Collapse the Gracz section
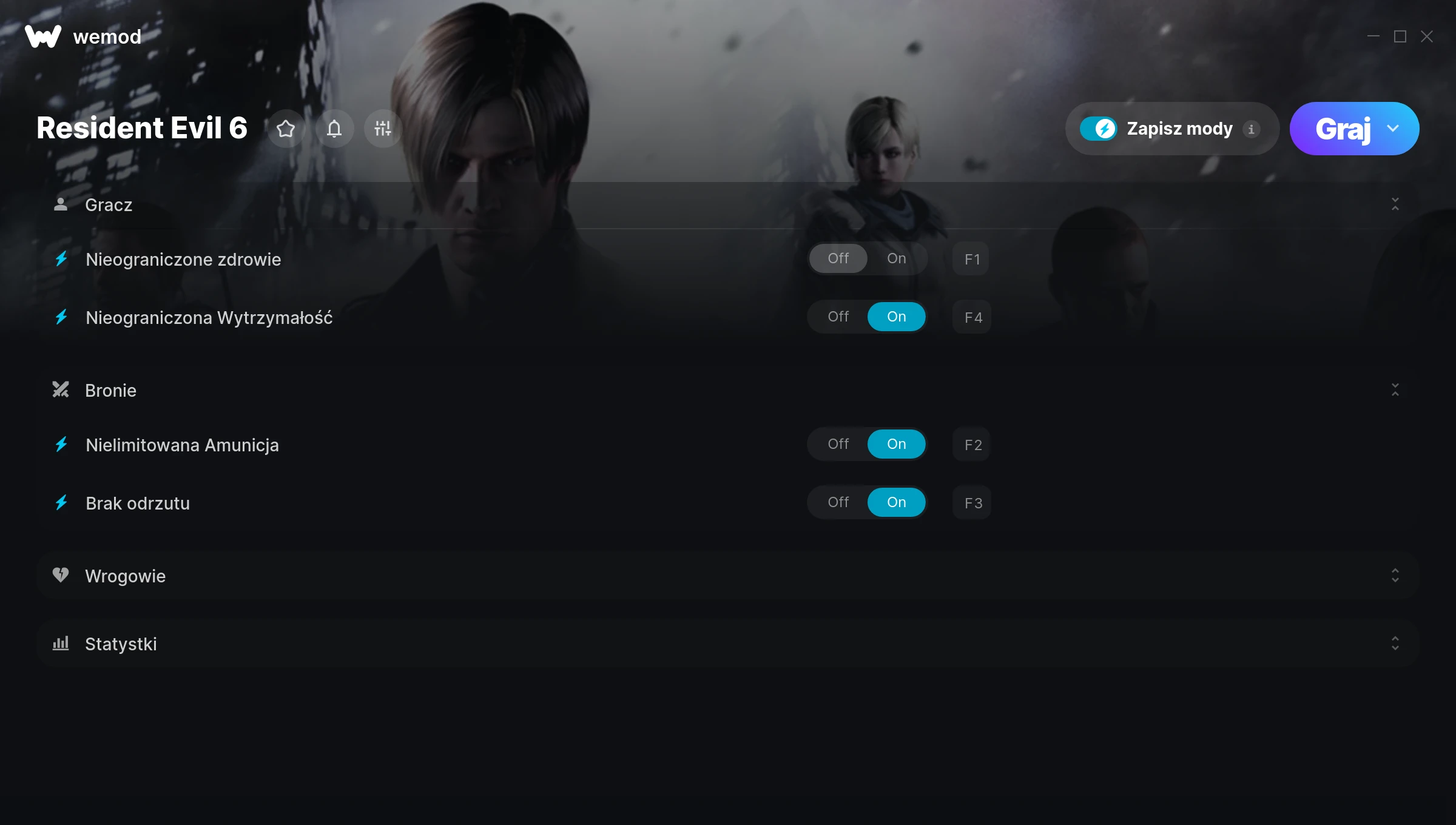1456x825 pixels. click(x=1395, y=204)
